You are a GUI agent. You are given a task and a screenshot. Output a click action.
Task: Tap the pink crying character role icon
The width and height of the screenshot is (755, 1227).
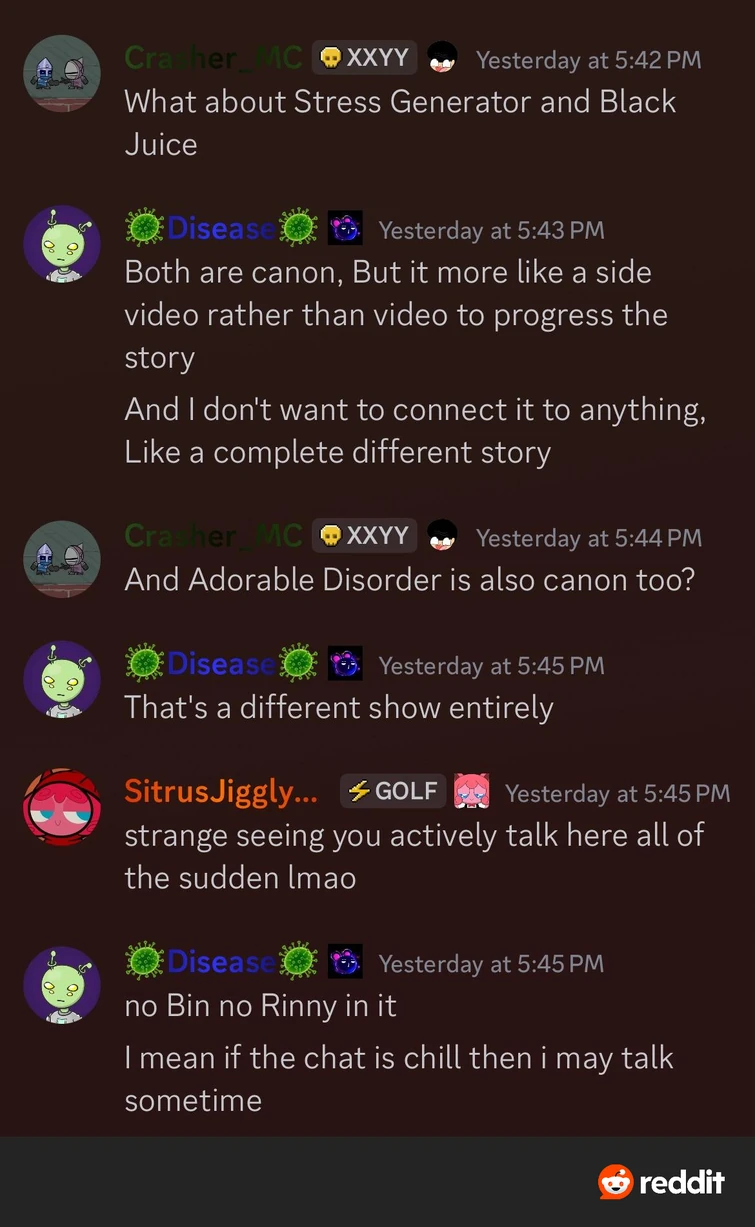tap(471, 791)
